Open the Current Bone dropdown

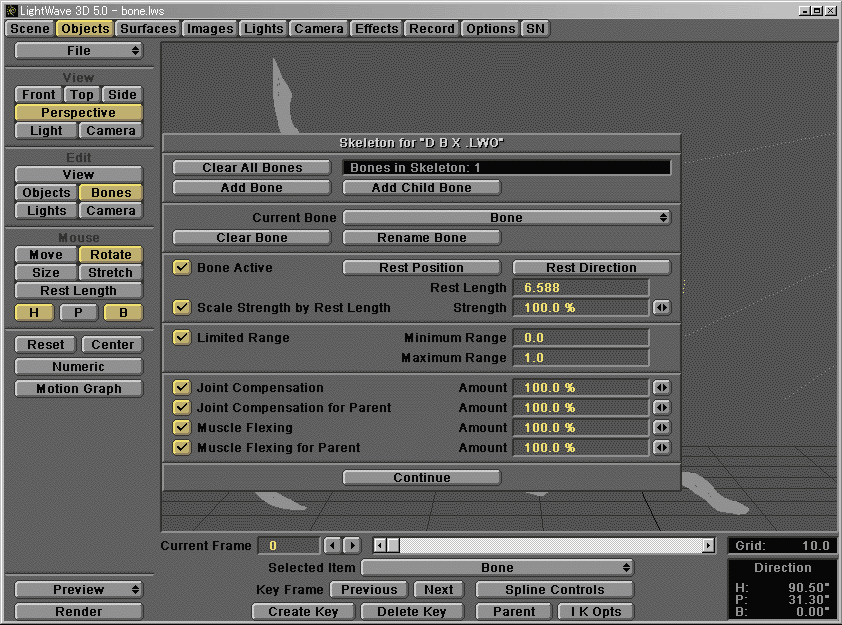point(506,218)
